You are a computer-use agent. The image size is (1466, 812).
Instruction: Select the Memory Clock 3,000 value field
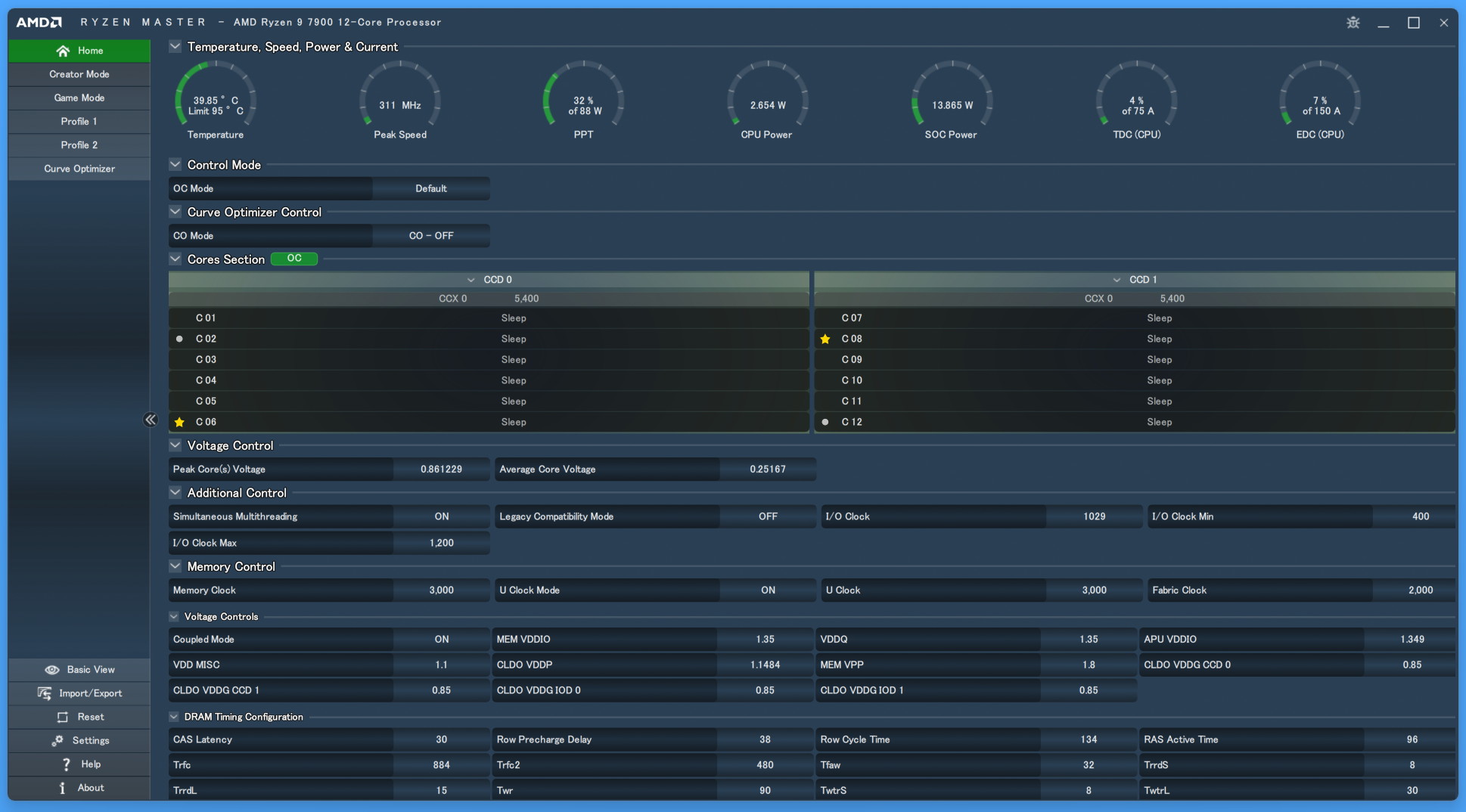[442, 590]
